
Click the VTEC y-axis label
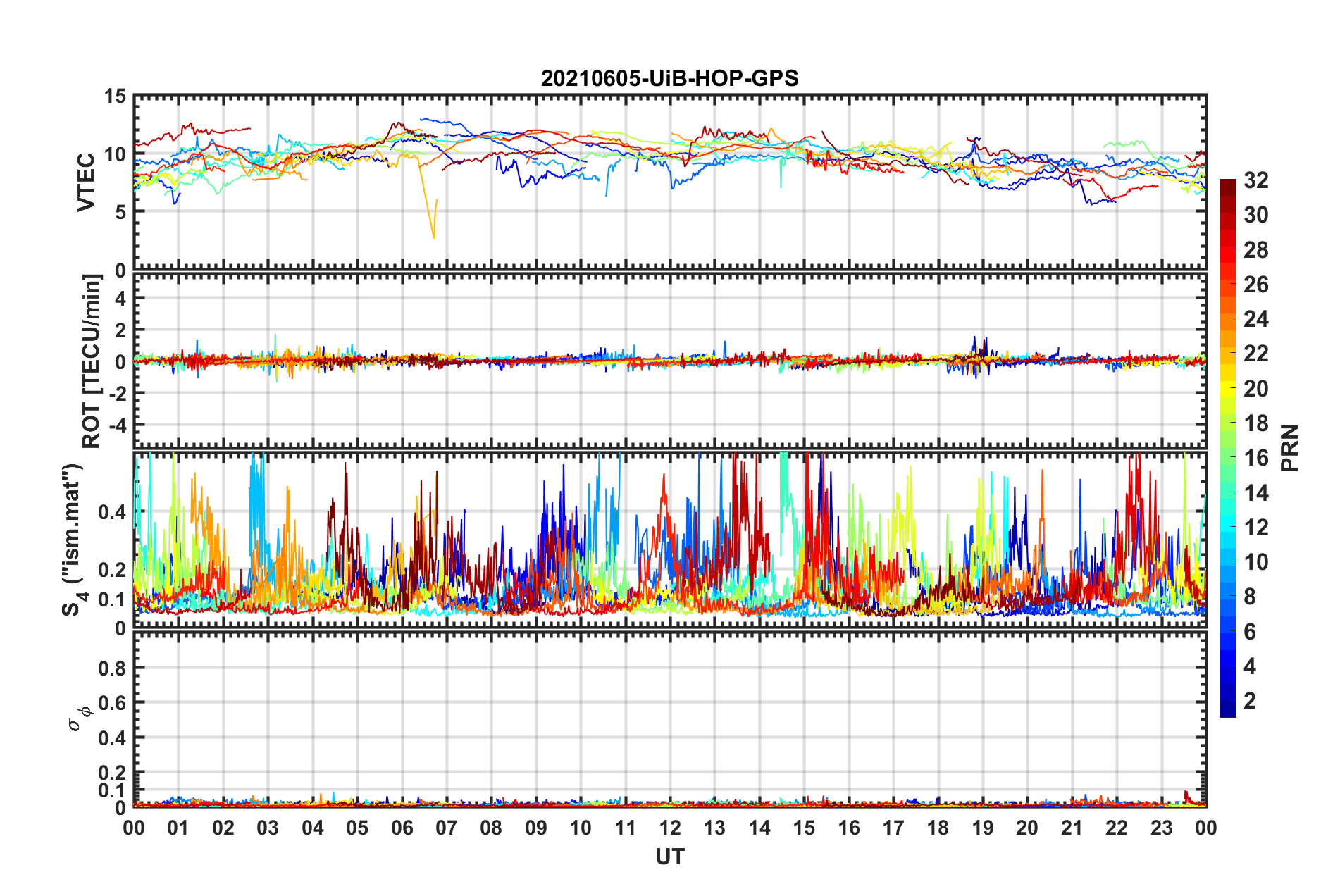(x=86, y=182)
